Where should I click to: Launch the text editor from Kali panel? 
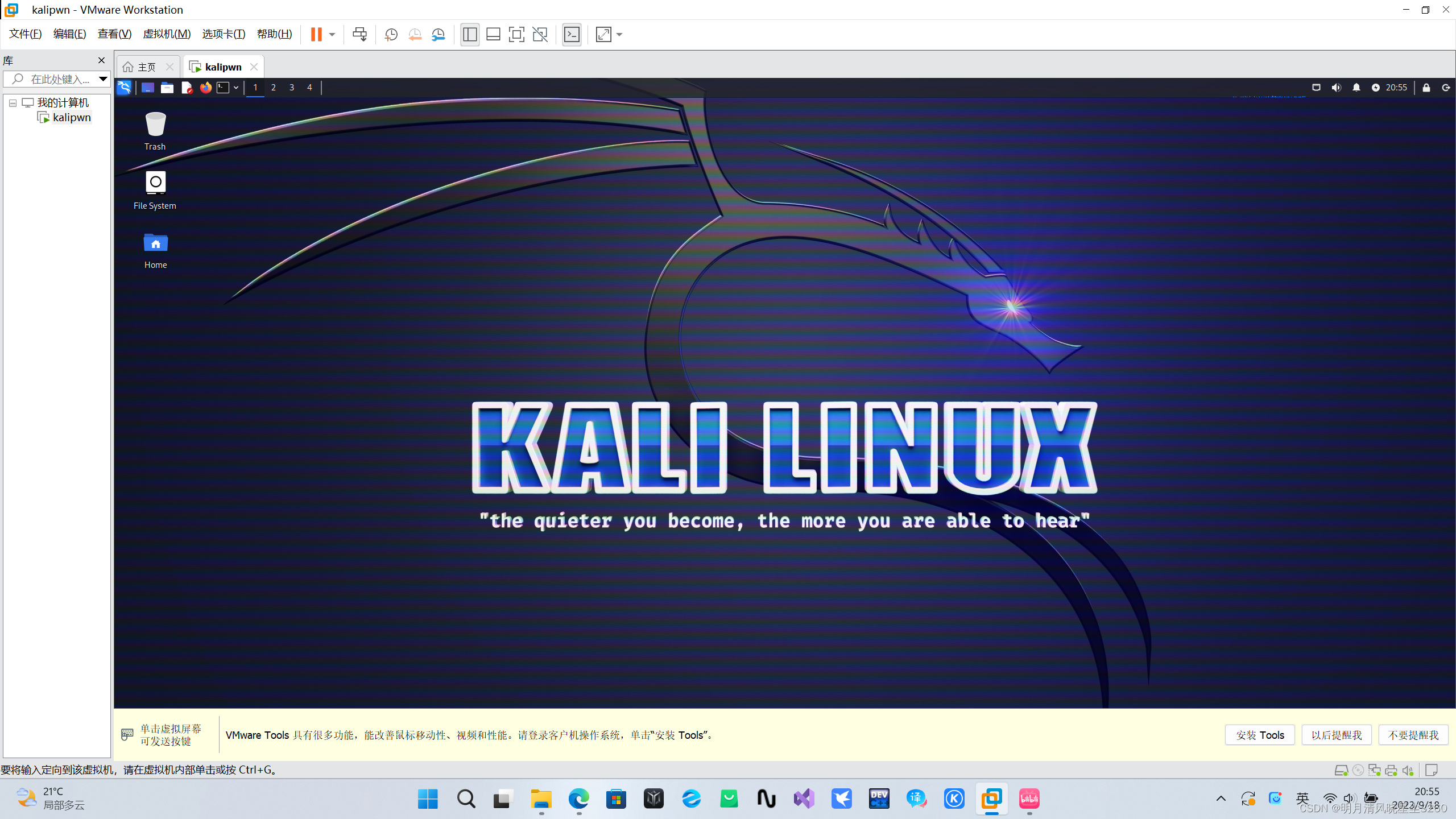pos(187,88)
